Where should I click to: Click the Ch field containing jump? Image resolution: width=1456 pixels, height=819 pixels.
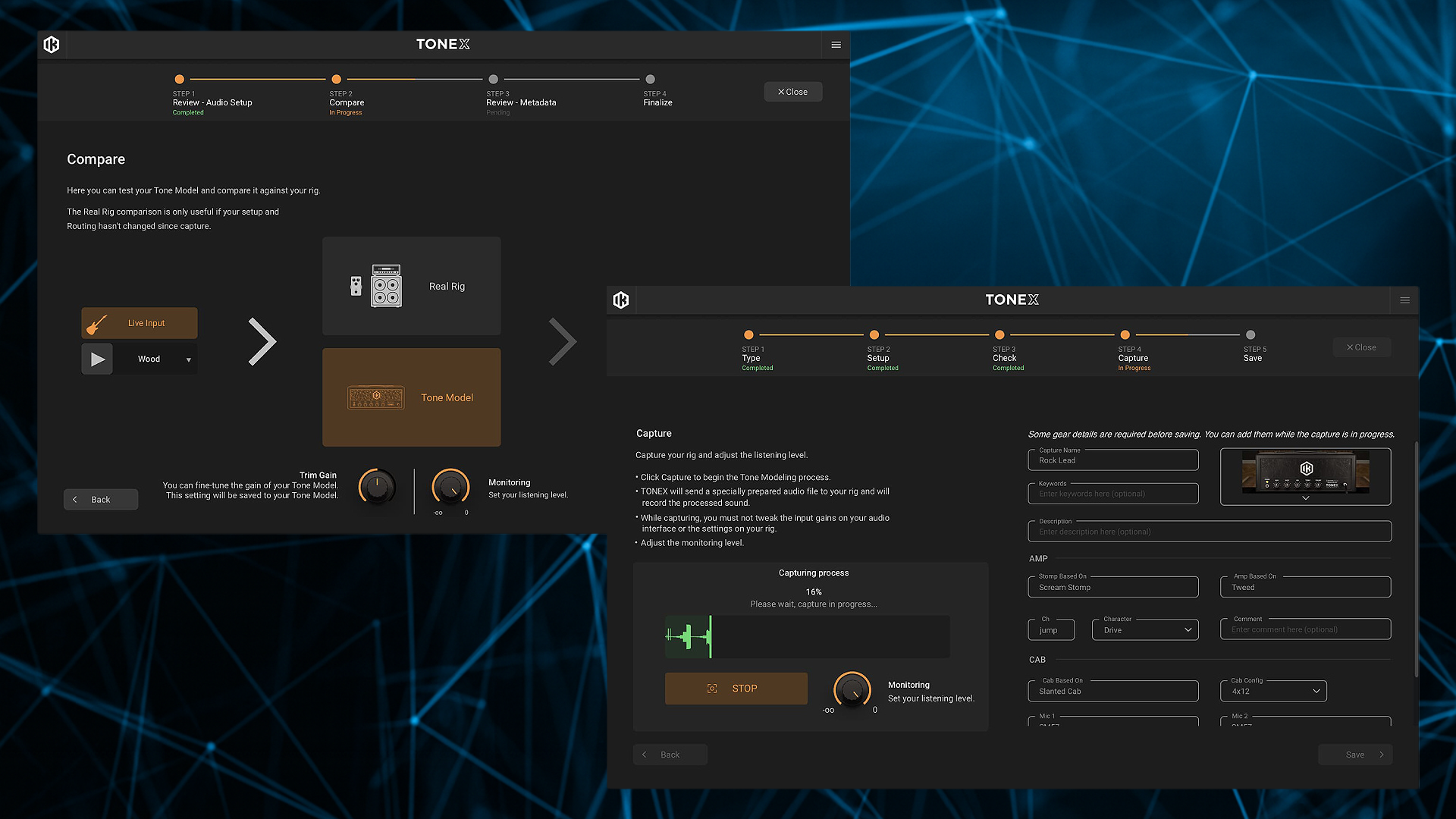(x=1051, y=630)
